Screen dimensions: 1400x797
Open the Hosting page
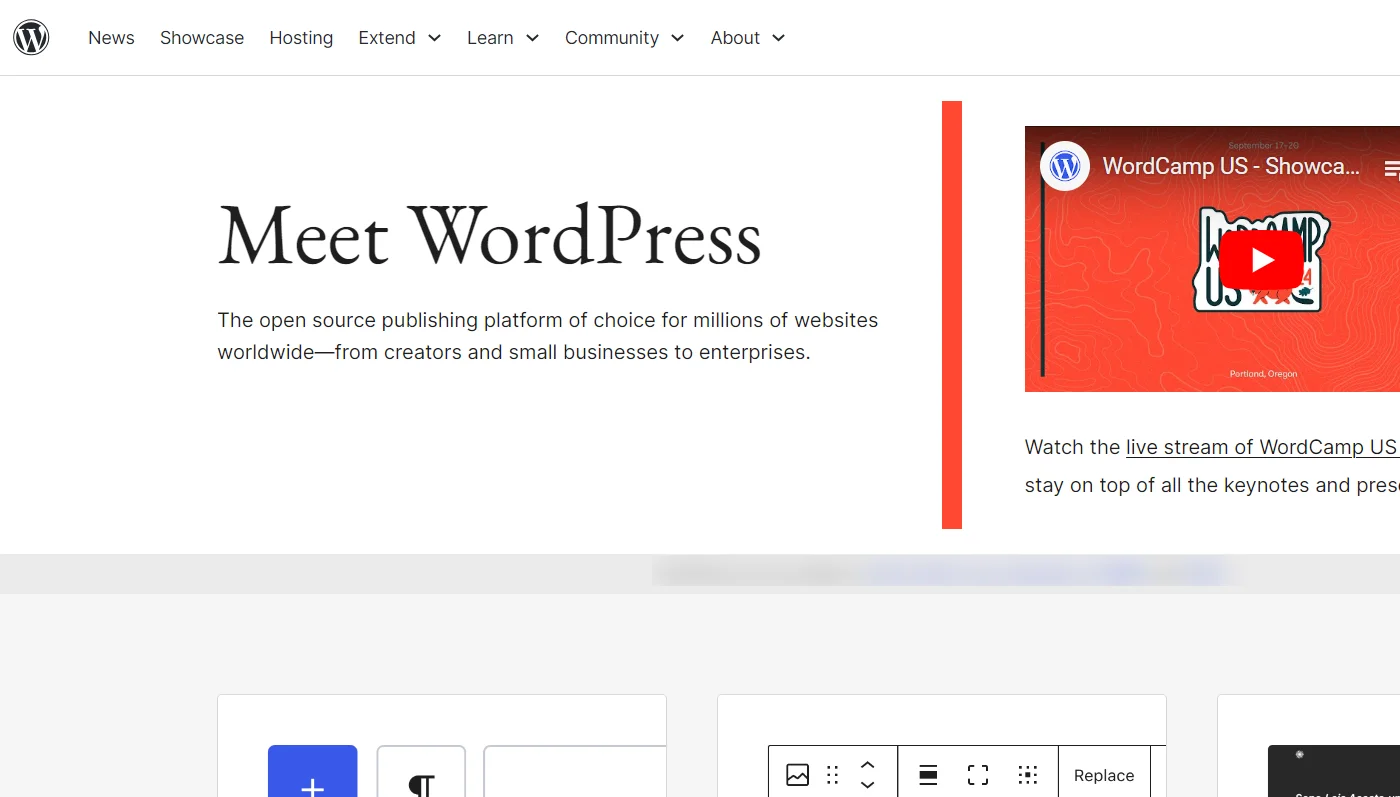coord(301,38)
